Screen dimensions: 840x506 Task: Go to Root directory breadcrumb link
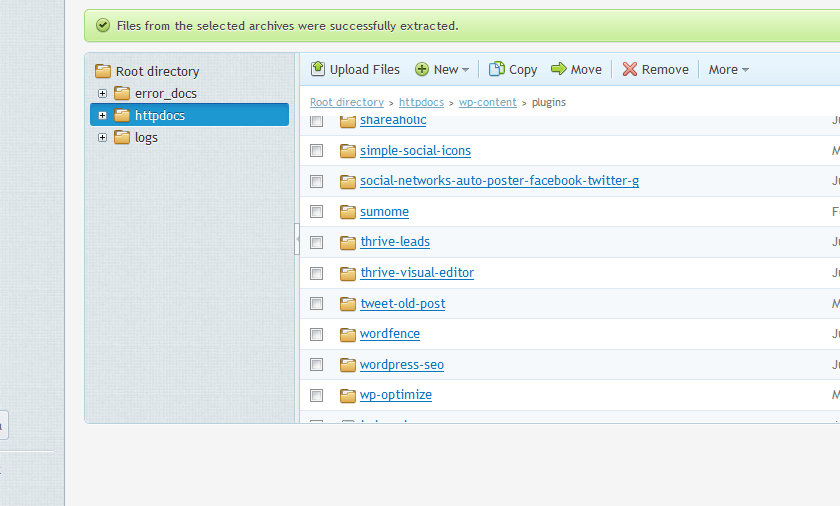tap(347, 102)
